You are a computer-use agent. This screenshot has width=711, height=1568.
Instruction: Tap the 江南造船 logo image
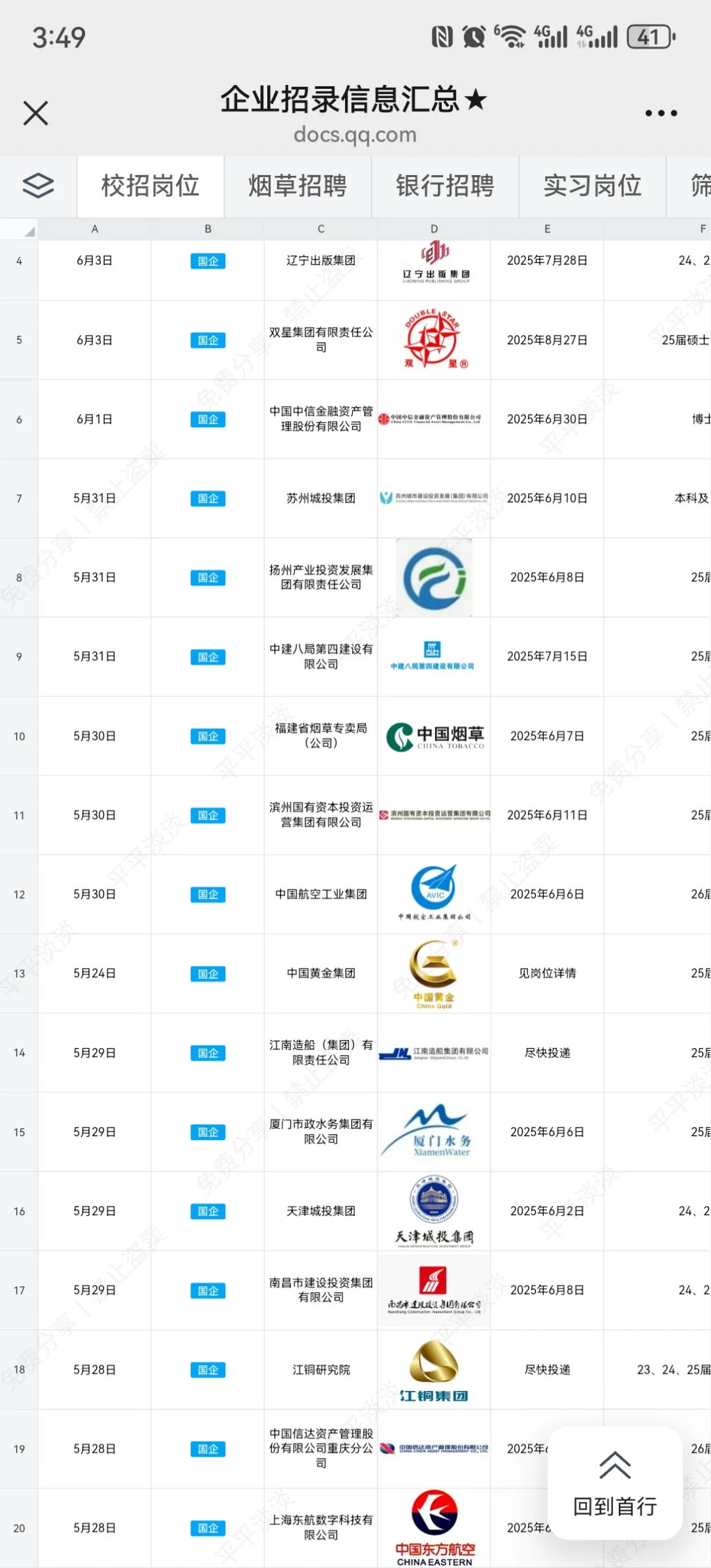tap(434, 1053)
